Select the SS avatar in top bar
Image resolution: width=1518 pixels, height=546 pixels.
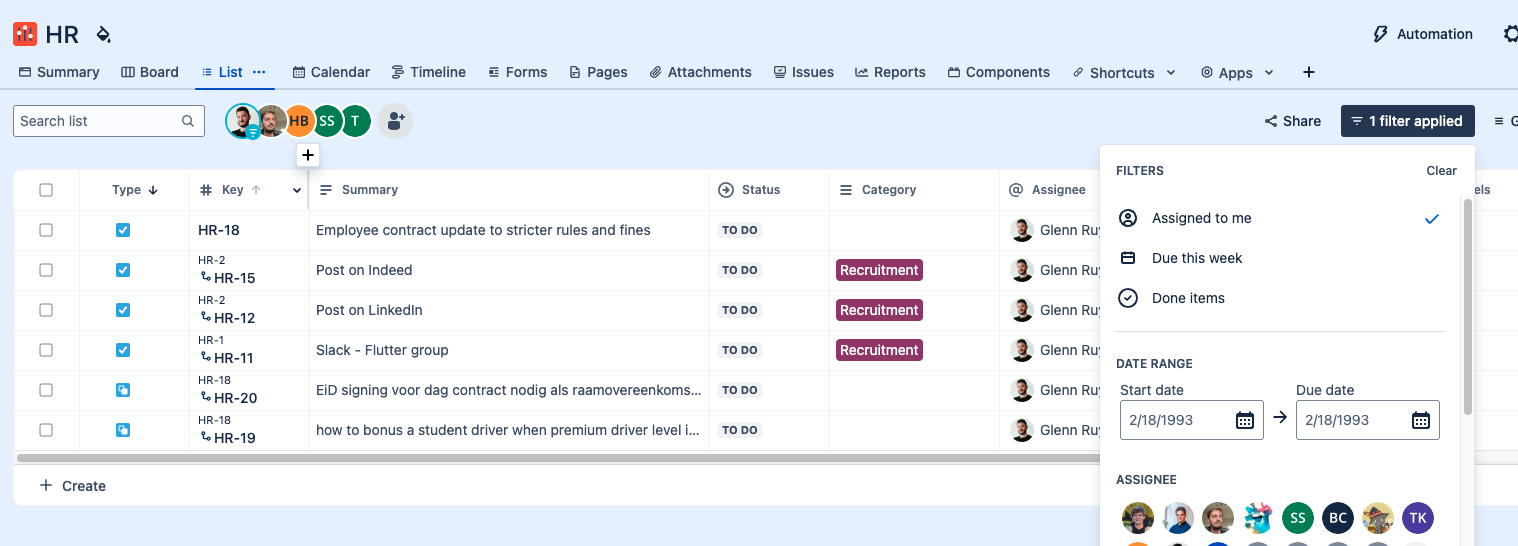[x=327, y=121]
